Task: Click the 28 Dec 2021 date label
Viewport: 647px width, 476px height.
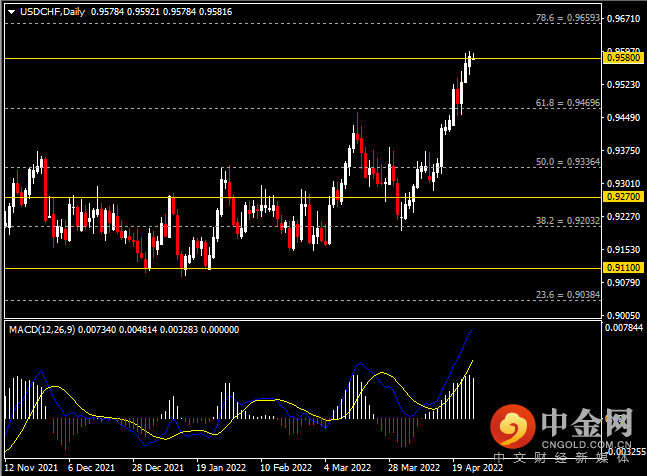Action: (x=158, y=468)
